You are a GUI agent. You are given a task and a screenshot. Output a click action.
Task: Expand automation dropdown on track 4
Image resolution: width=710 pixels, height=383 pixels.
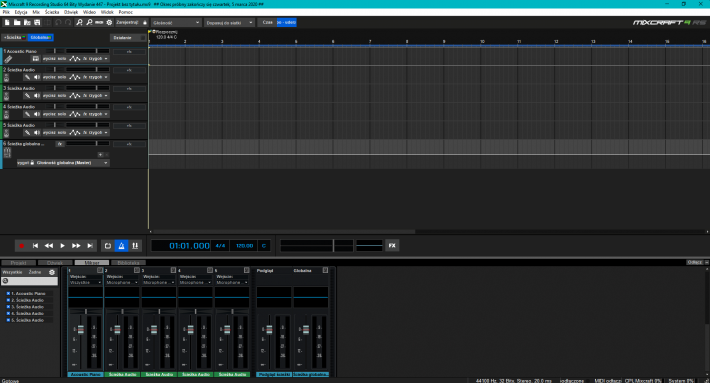coord(106,114)
